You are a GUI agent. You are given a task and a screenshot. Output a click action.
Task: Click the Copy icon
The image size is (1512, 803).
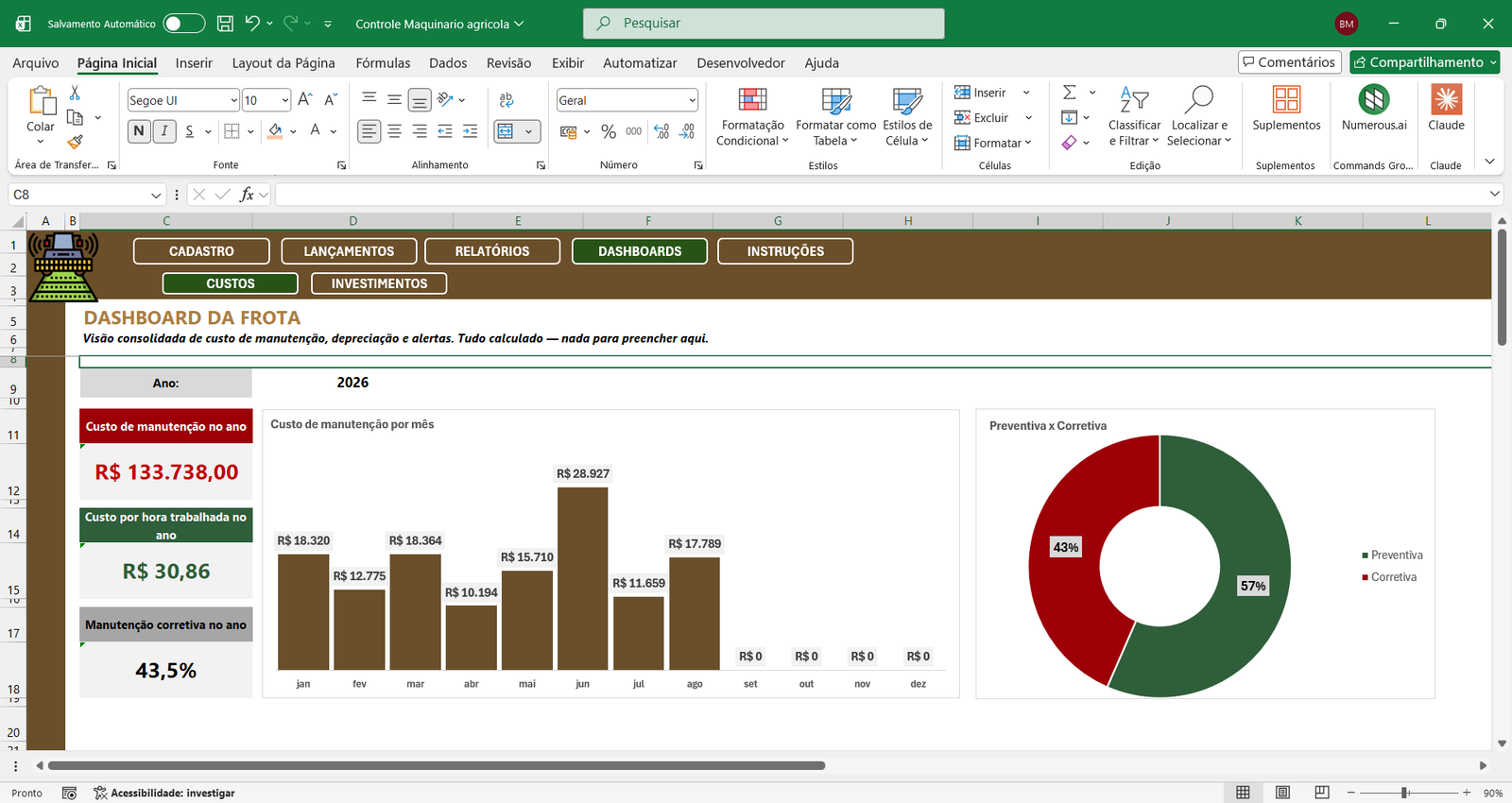(x=75, y=117)
